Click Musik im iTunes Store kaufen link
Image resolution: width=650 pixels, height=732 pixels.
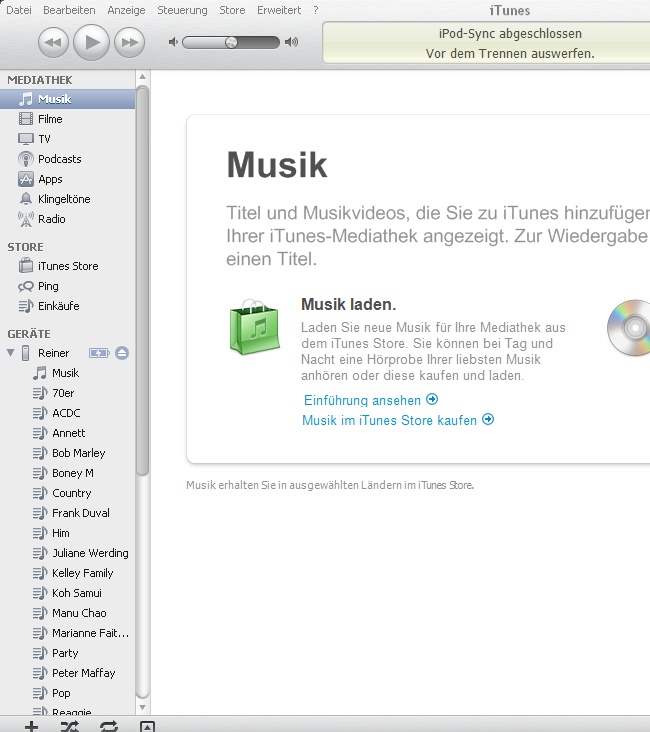pyautogui.click(x=398, y=420)
